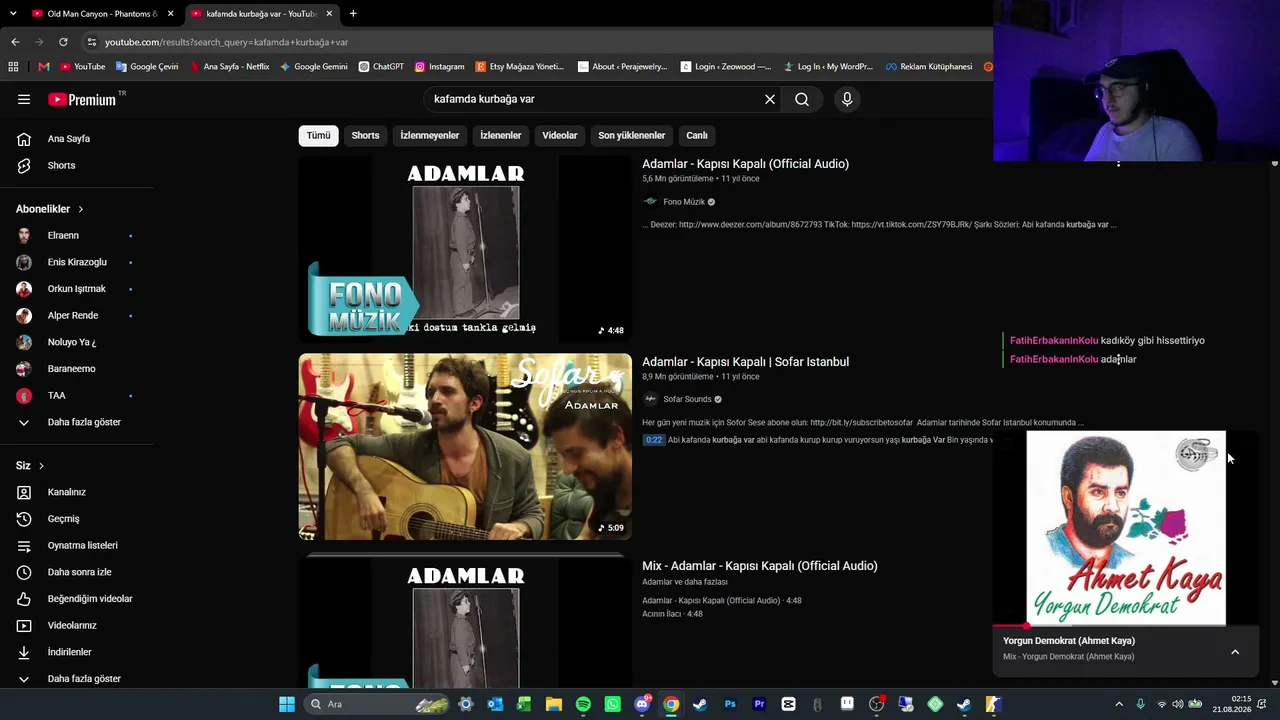Image resolution: width=1280 pixels, height=720 pixels.
Task: Clear the search query with the X
Action: 770,99
